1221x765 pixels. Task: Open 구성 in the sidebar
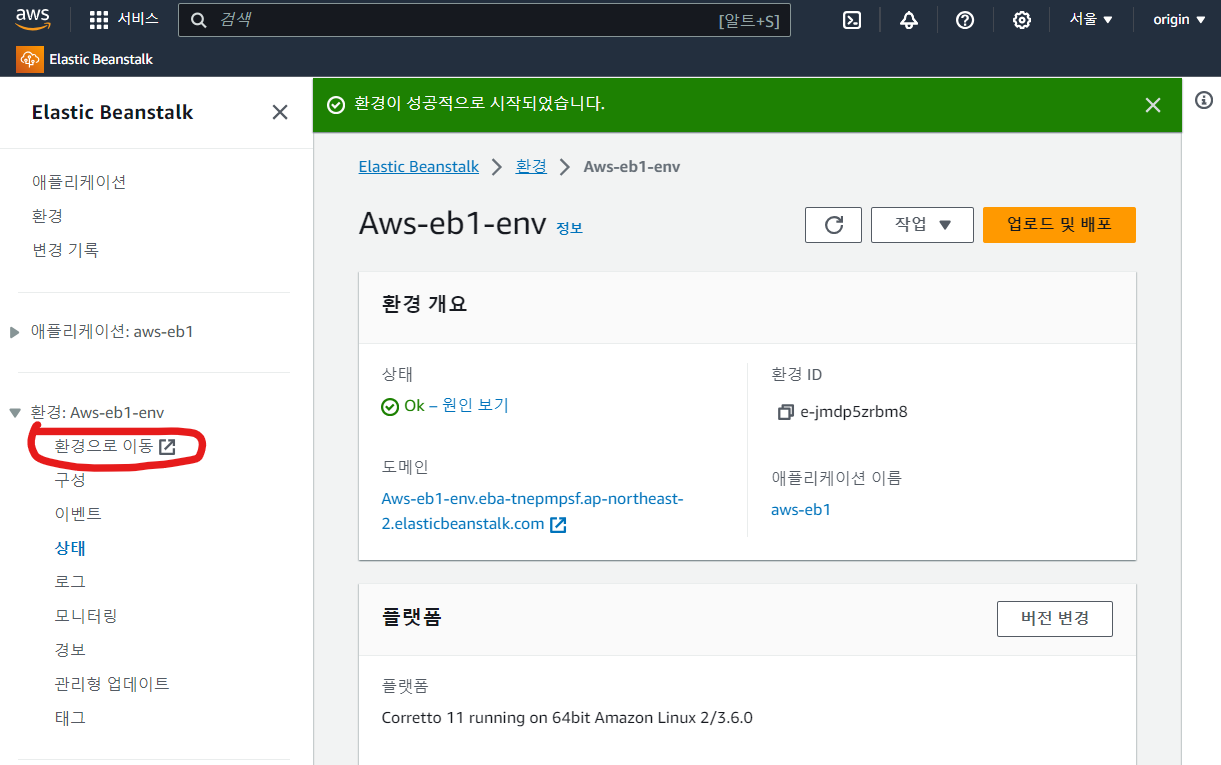[x=70, y=480]
